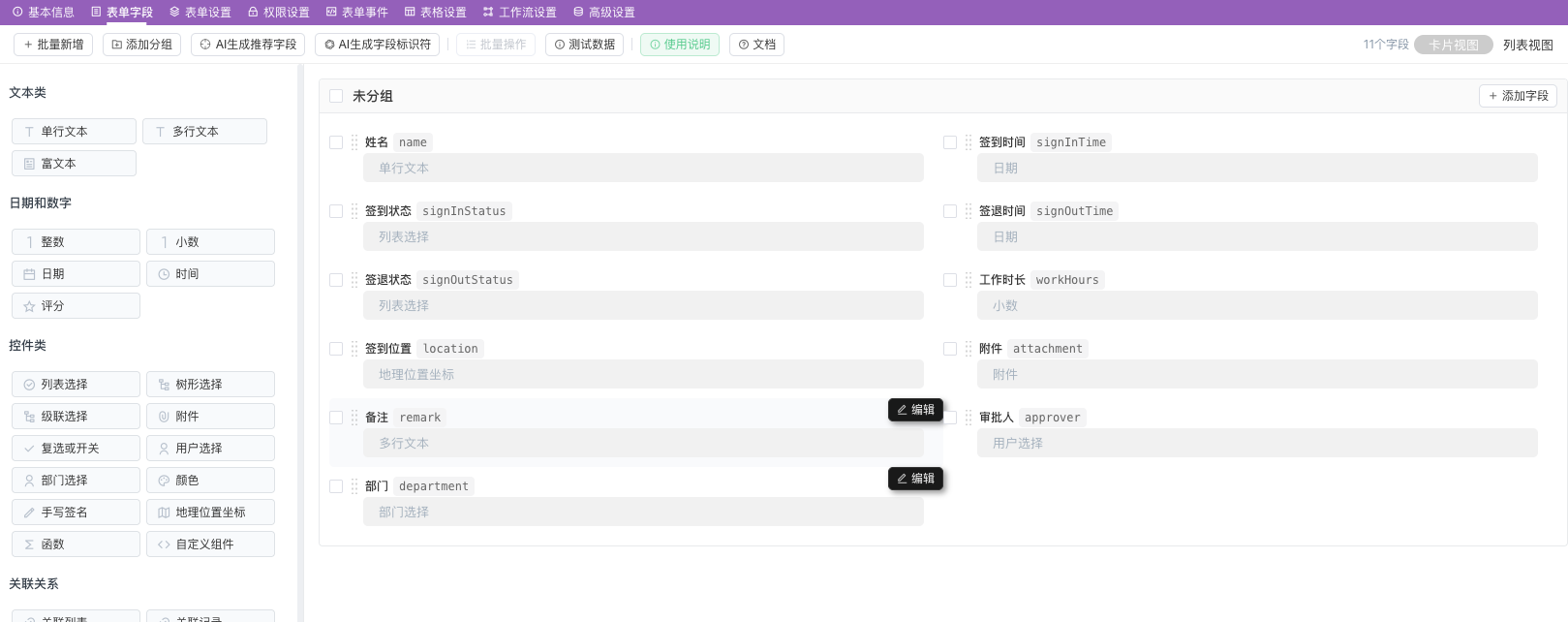Pick the 颜色 color field component

[x=210, y=481]
